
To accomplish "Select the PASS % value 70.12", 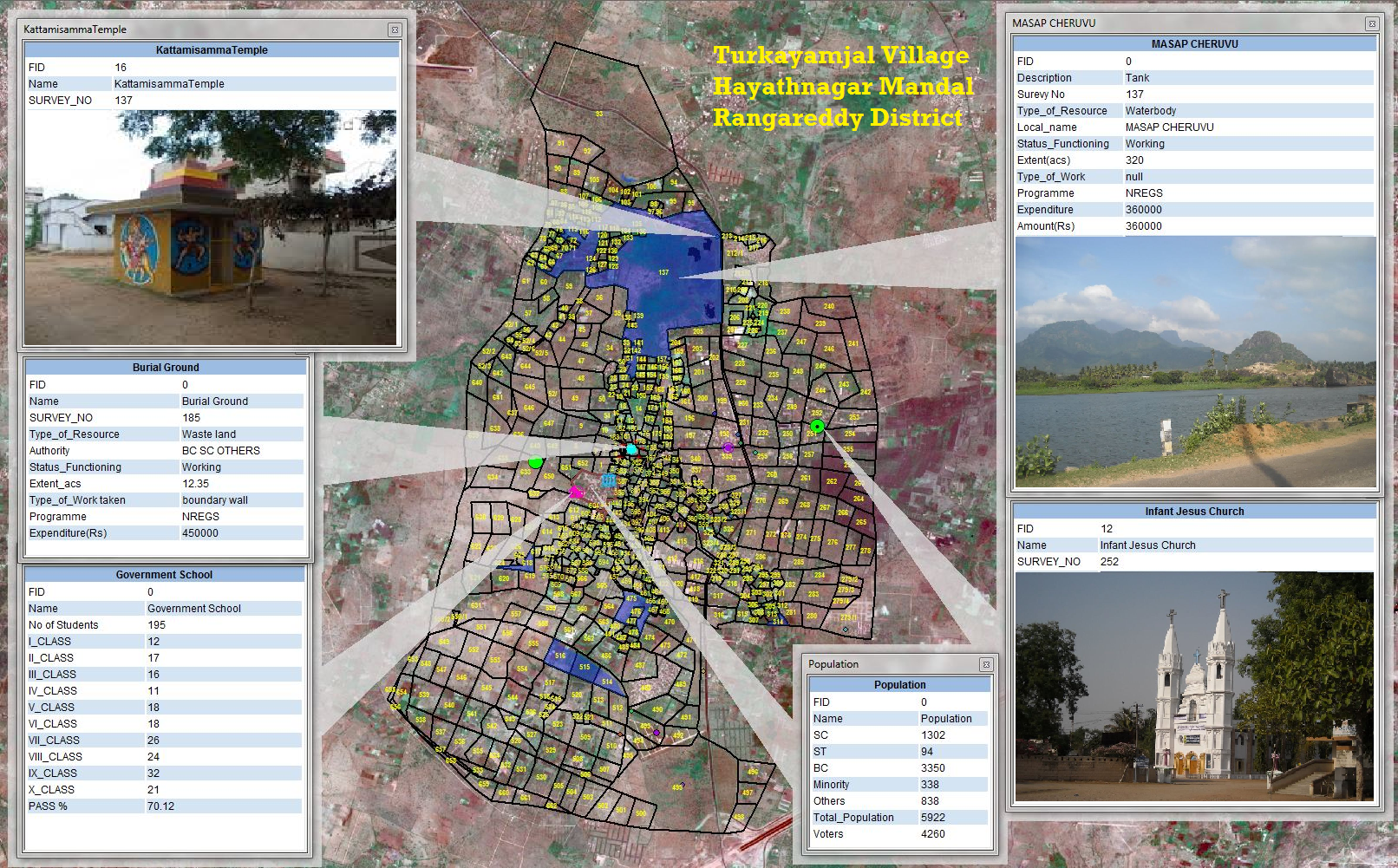I will (x=160, y=806).
